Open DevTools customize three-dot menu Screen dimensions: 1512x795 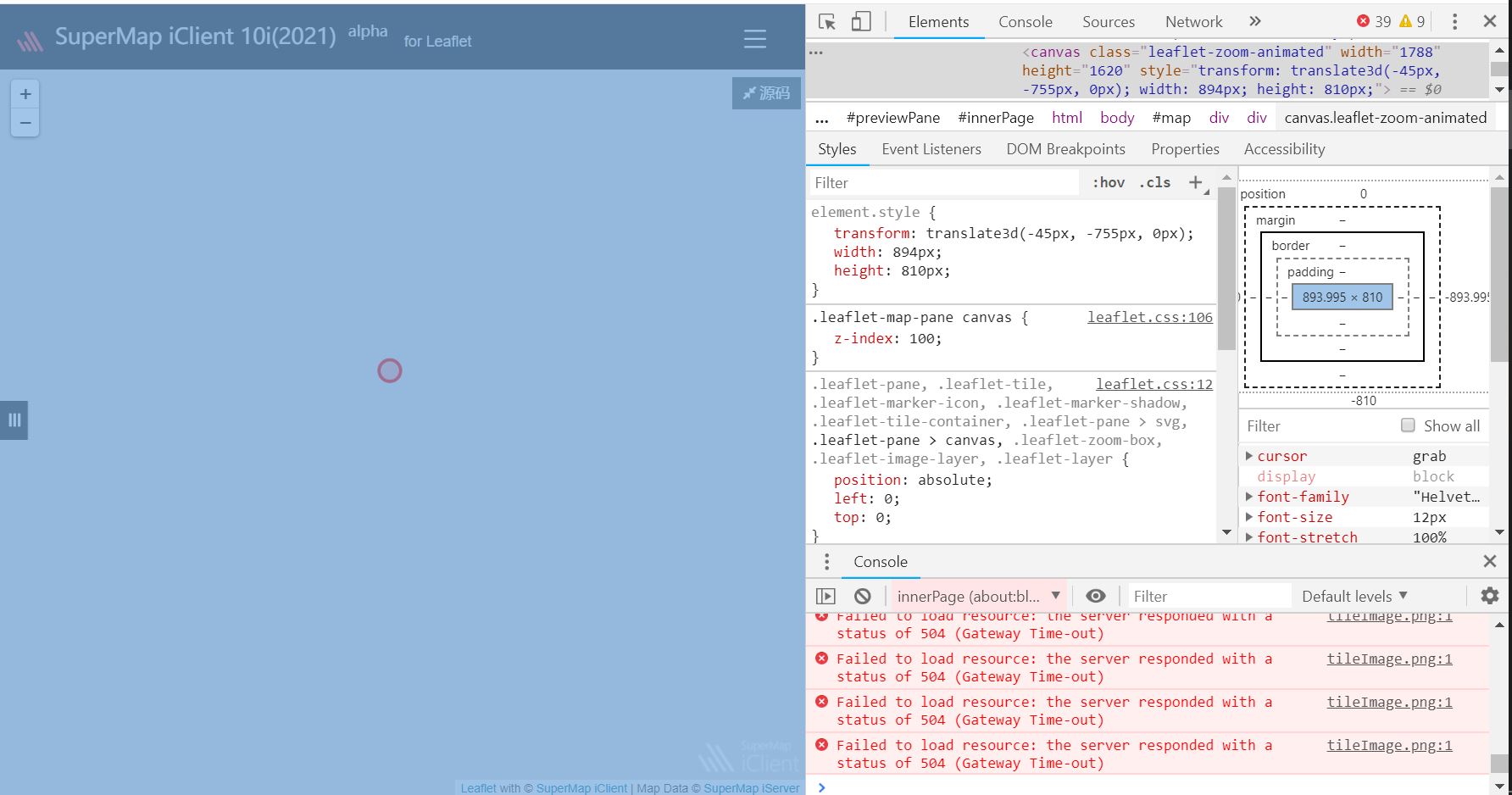point(1454,22)
